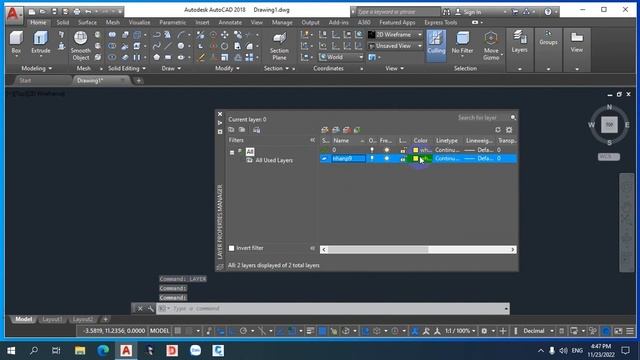Click the New Group Filter icon
Screen dimensions: 640x360
click(x=242, y=130)
